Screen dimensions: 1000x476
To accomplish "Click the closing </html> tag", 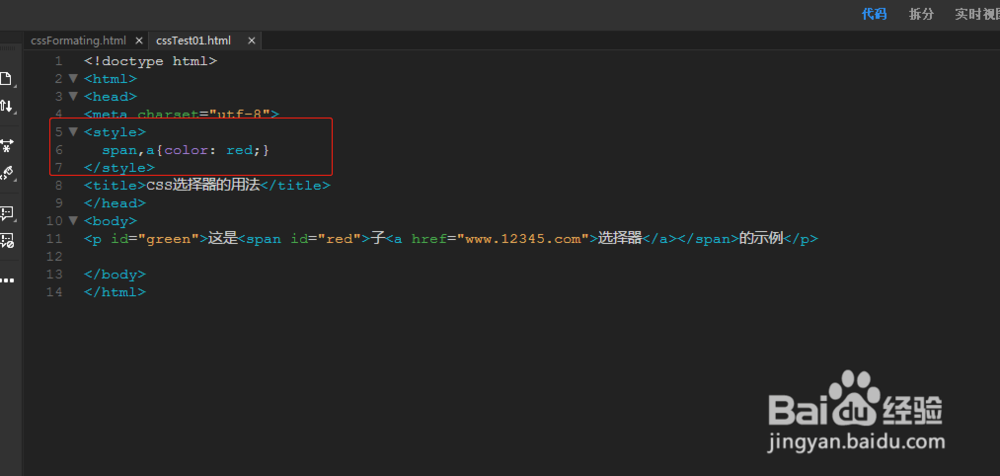I will (x=115, y=292).
